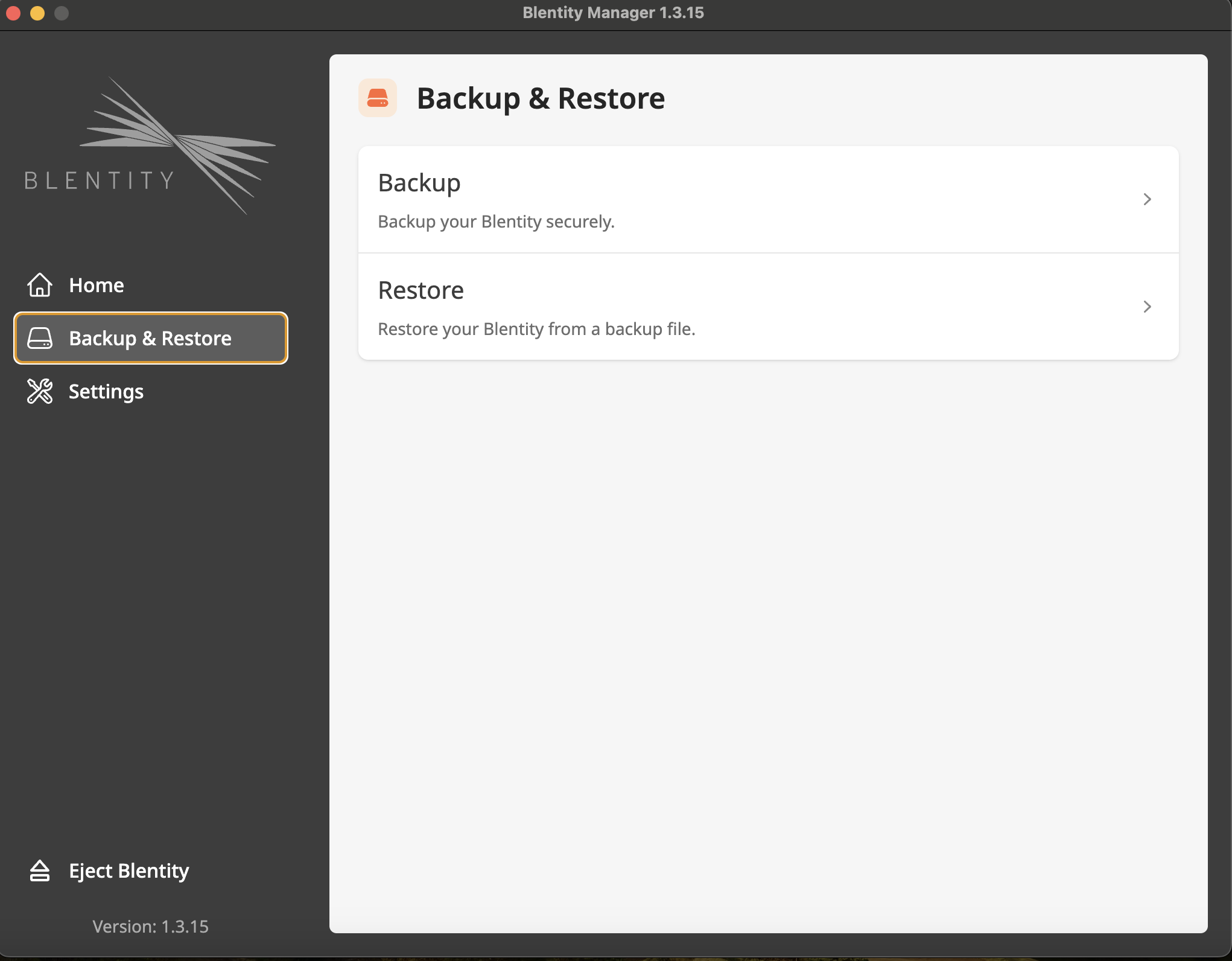Screen dimensions: 1232x961
Task: Minimize the window with the yellow button
Action: click(x=37, y=13)
